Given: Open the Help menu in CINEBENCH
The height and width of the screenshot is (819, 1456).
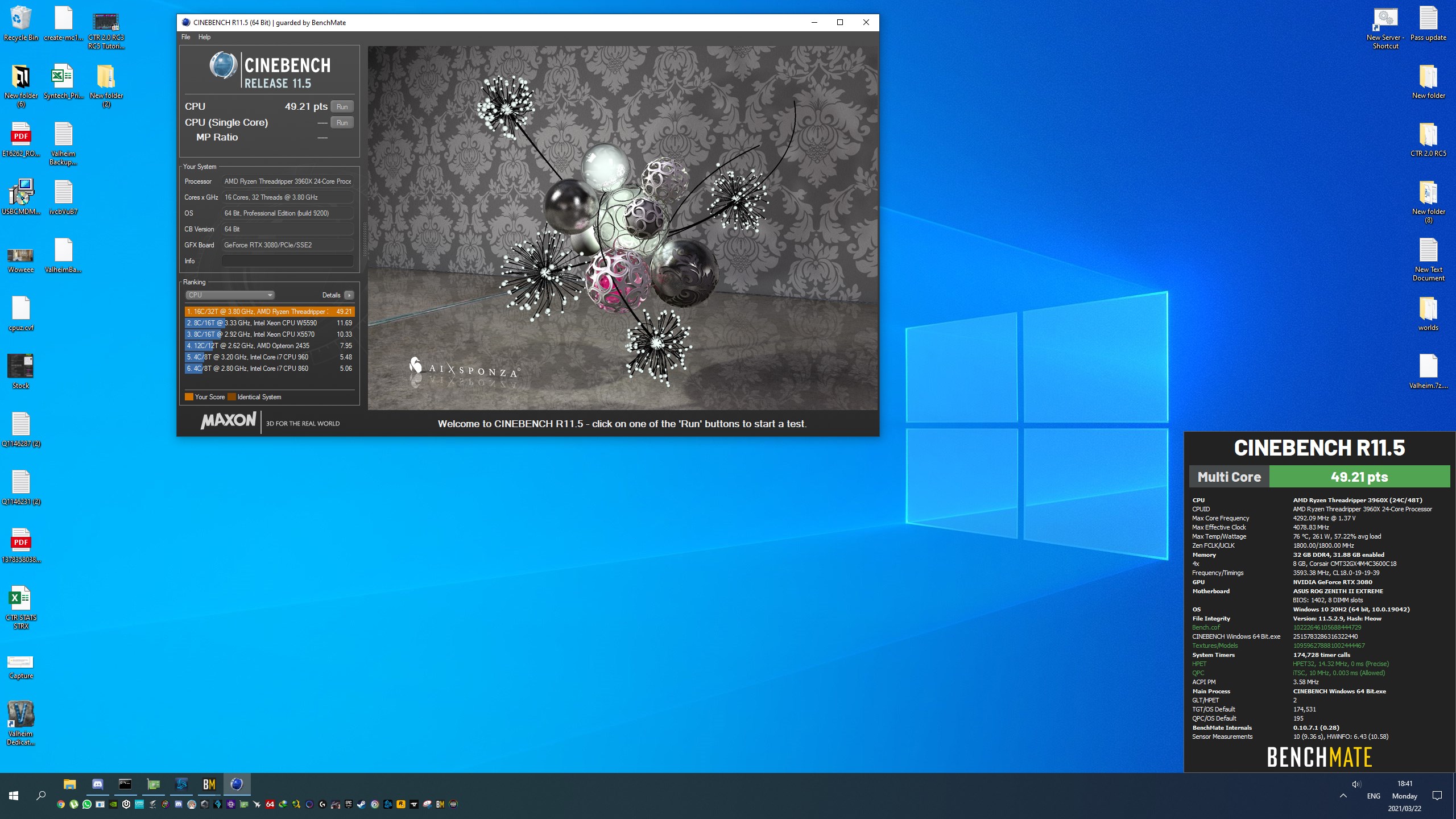Looking at the screenshot, I should tap(204, 37).
